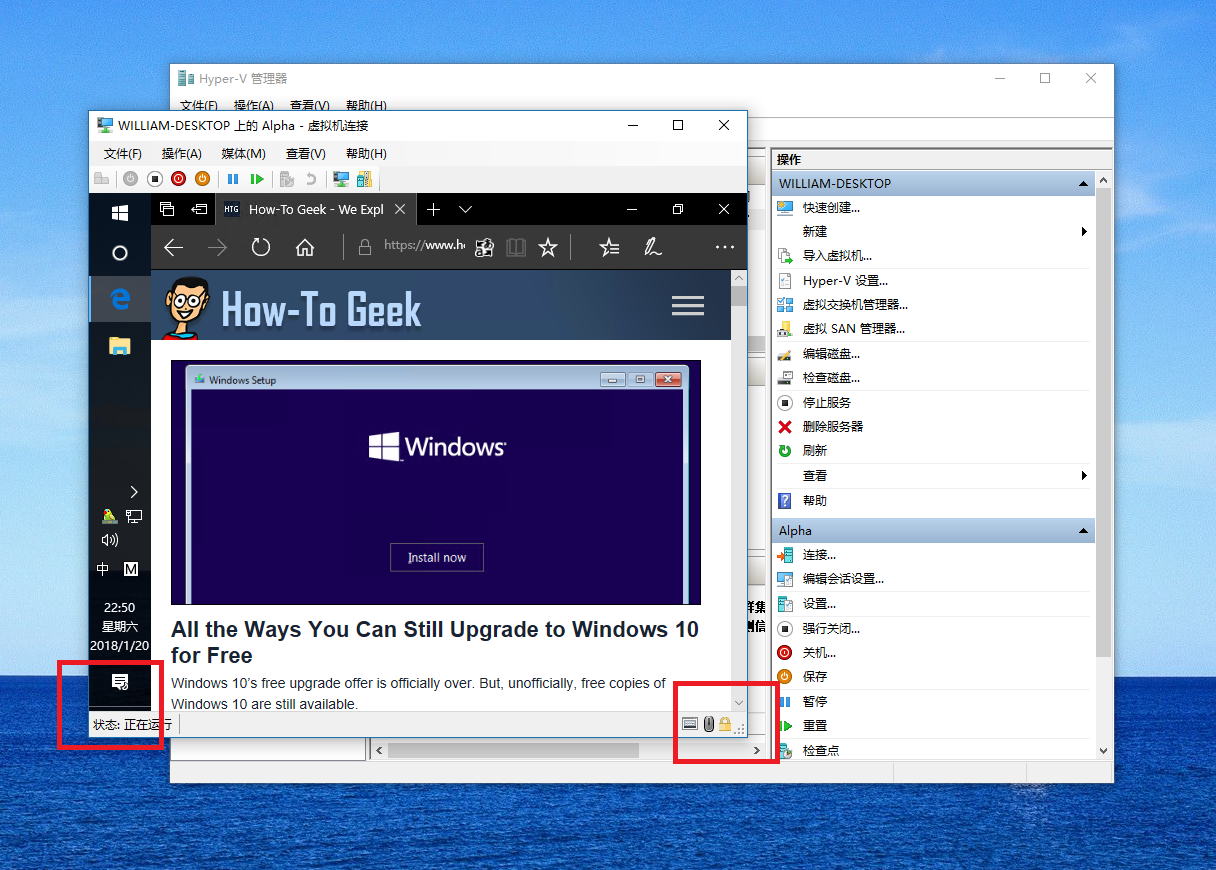Screen dimensions: 1216x870
Task: Collapse the WILLIAM-DESKTOP actions section
Action: pyautogui.click(x=1083, y=184)
